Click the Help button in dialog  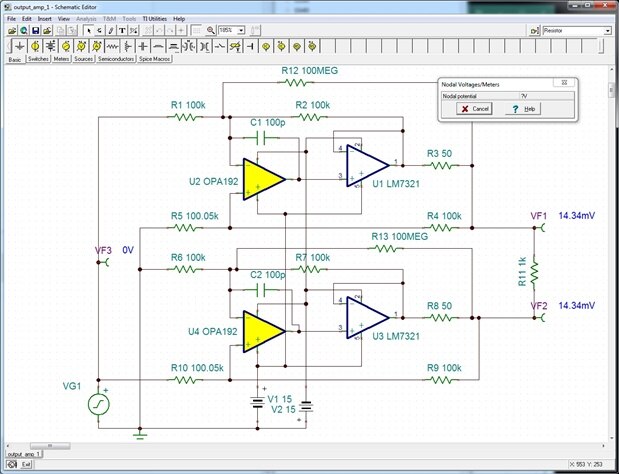pos(523,108)
